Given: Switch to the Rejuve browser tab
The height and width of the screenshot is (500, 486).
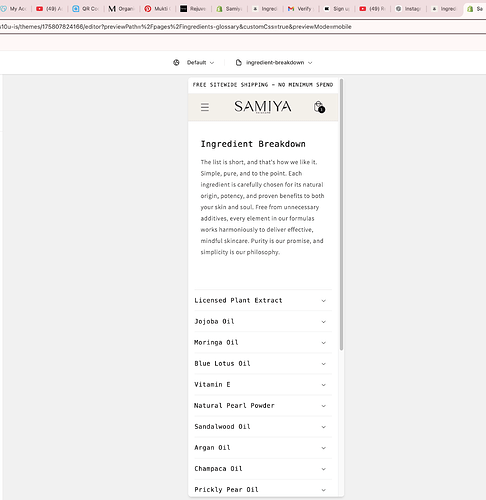Looking at the screenshot, I should tap(193, 9).
